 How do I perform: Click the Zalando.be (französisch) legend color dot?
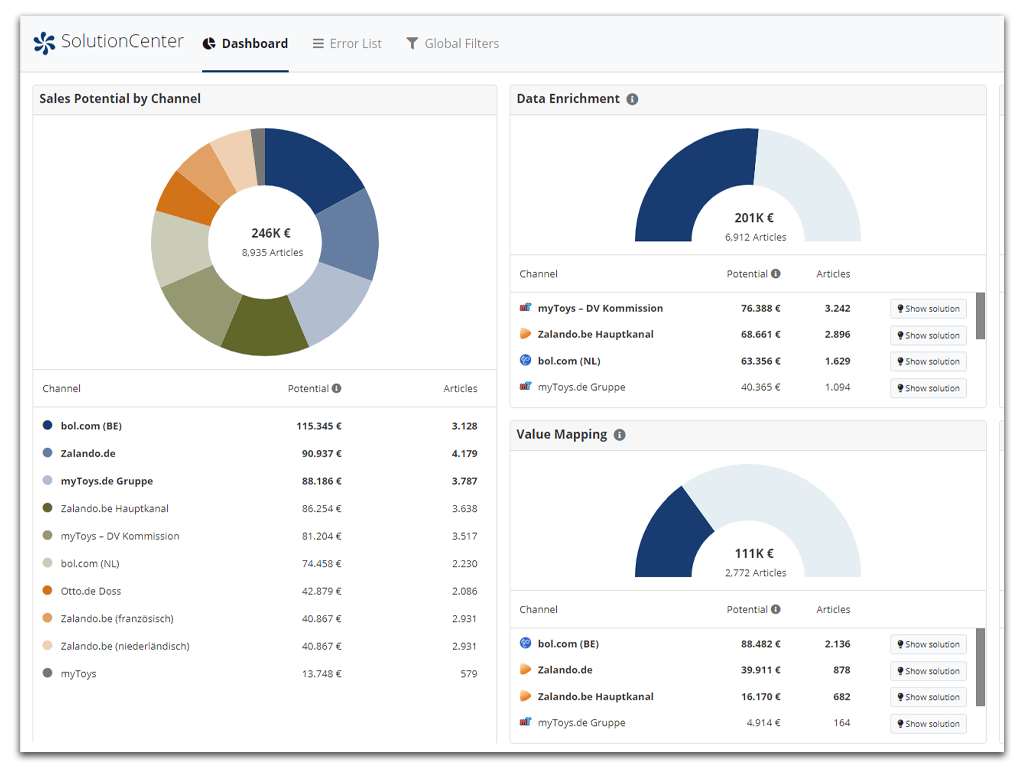tap(47, 618)
